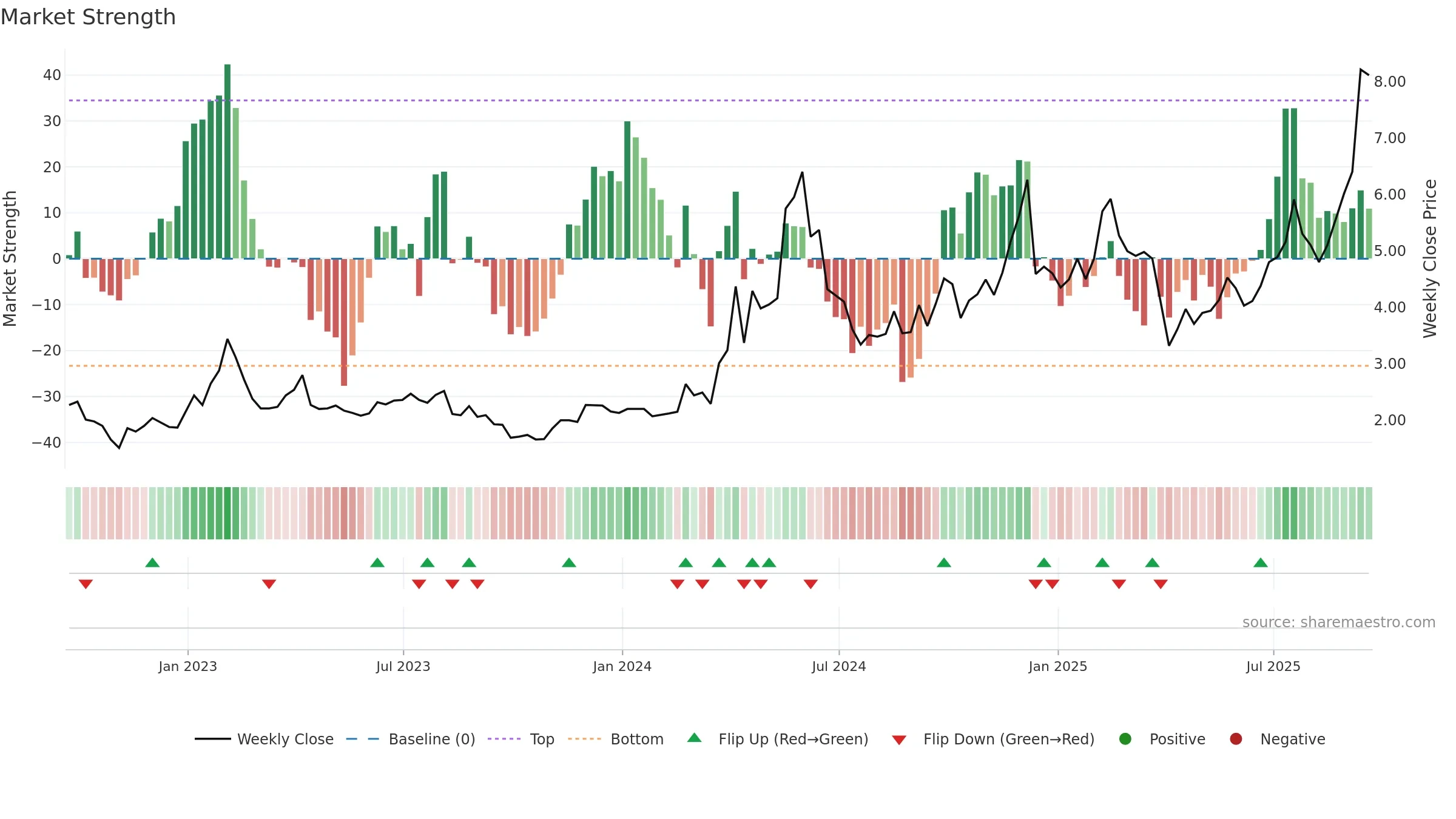
Task: Click the Jul 2025 axis label
Action: pos(1273,666)
